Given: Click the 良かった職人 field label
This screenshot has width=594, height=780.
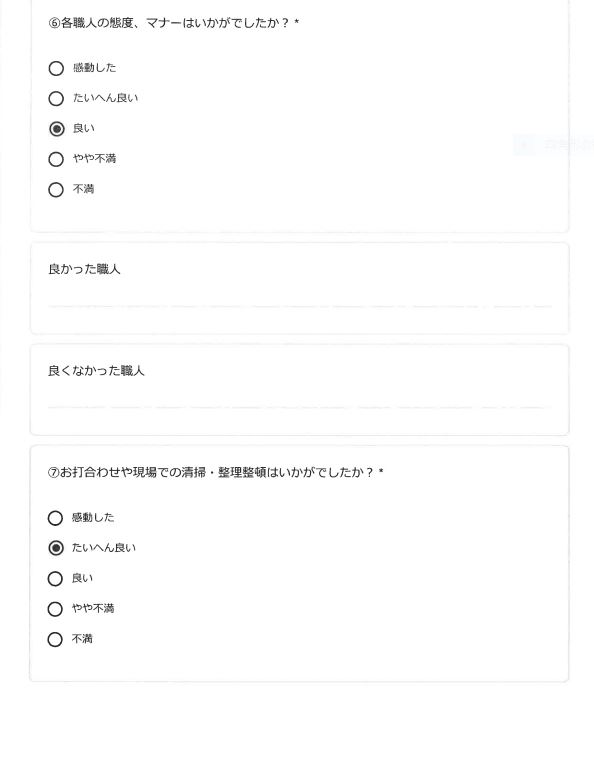Looking at the screenshot, I should [x=84, y=269].
